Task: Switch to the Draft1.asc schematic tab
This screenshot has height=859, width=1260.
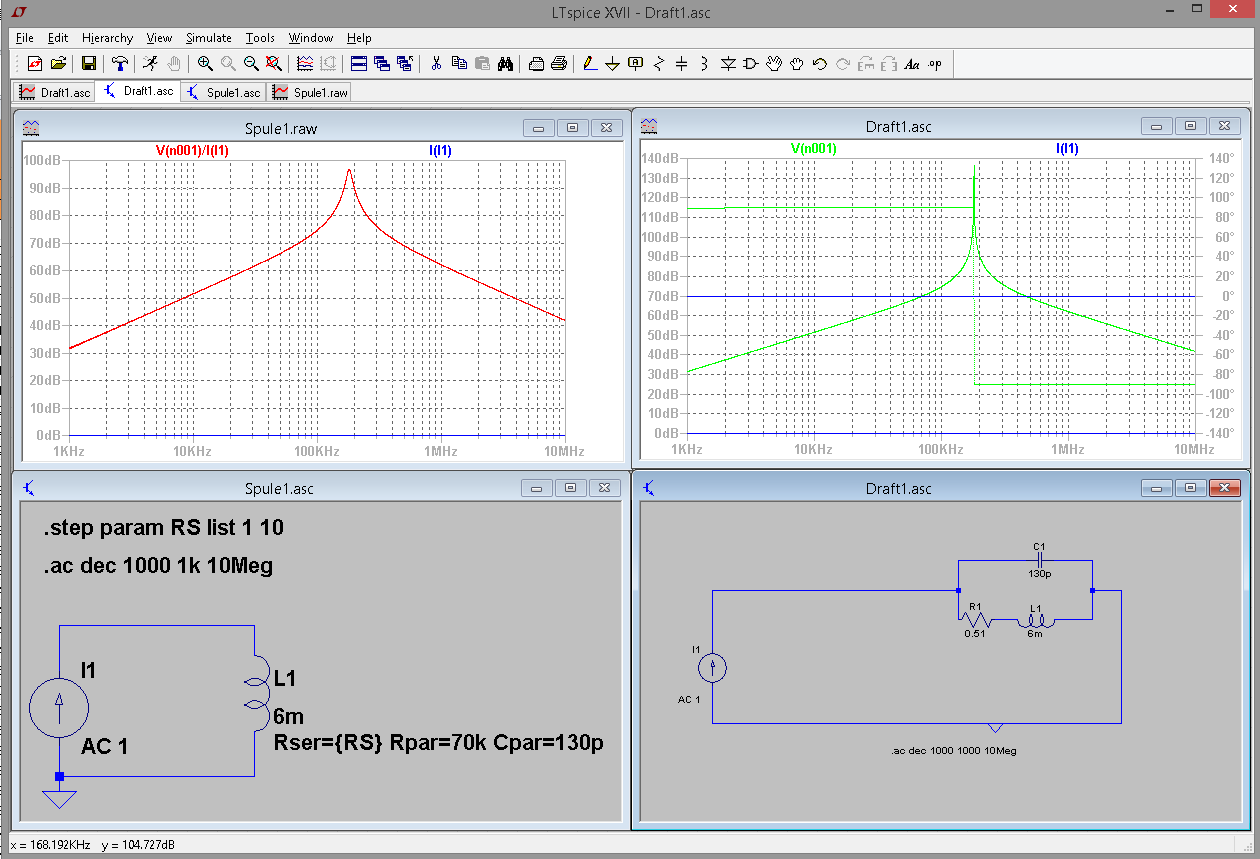Action: coord(138,91)
